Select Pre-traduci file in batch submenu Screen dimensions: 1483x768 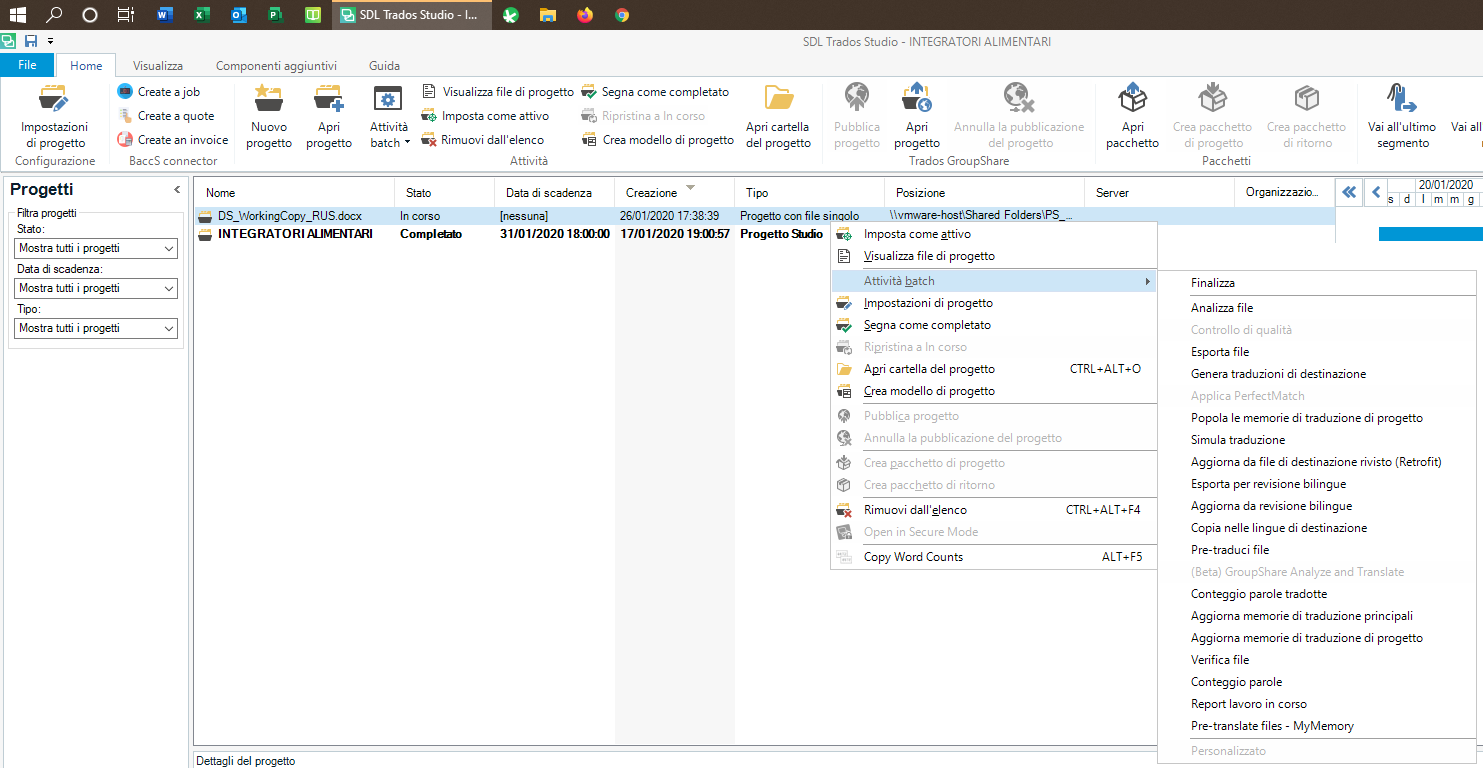(1316, 550)
